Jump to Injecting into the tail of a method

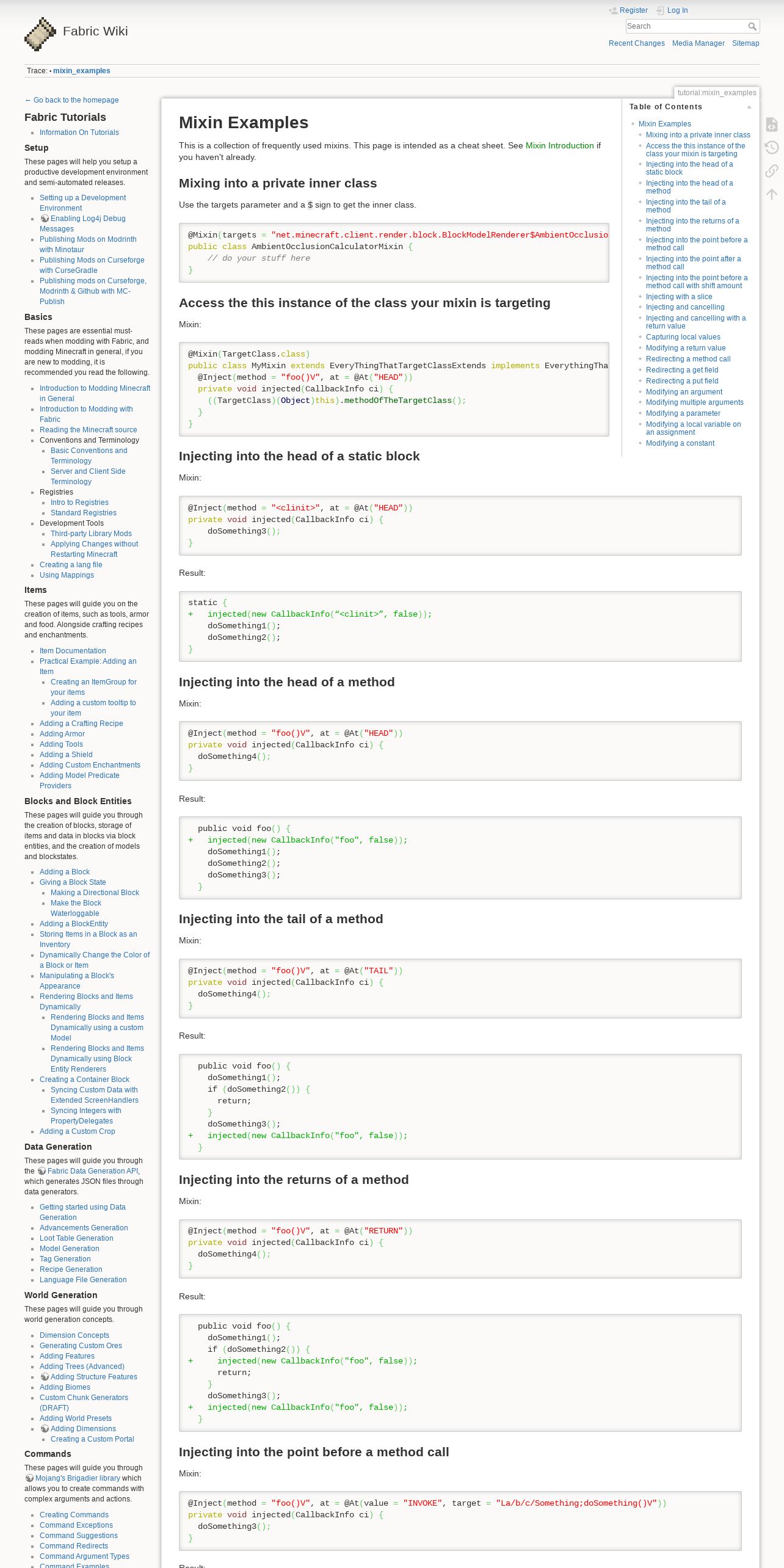(686, 206)
